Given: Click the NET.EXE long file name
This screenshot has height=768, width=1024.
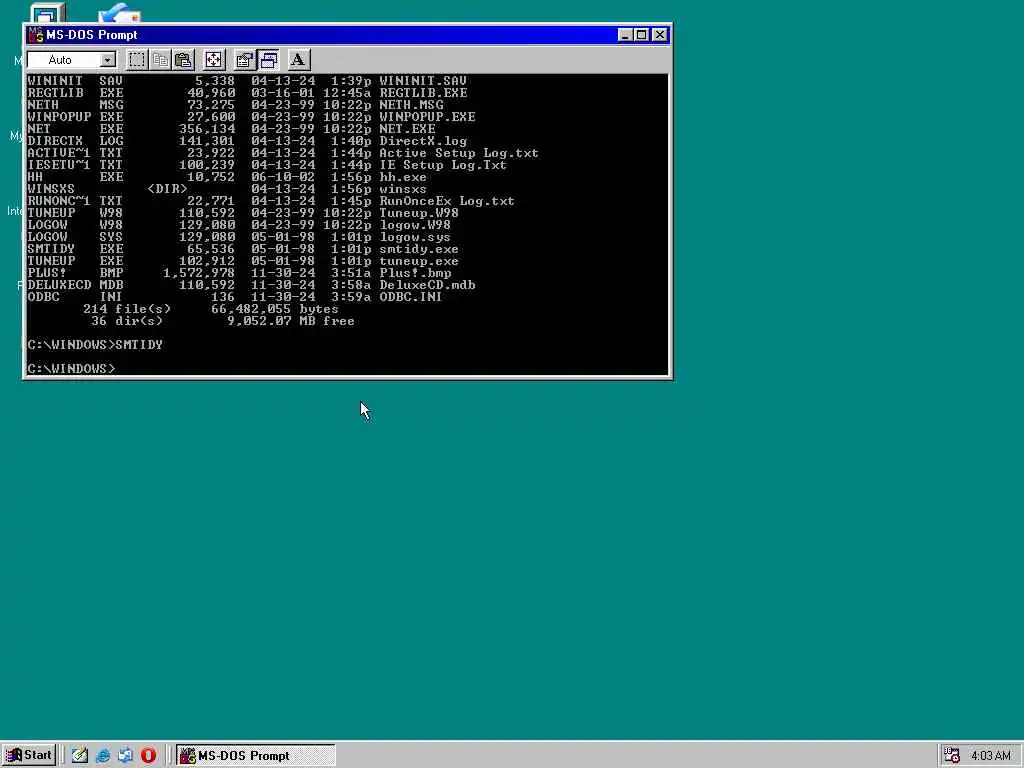Looking at the screenshot, I should (408, 129).
